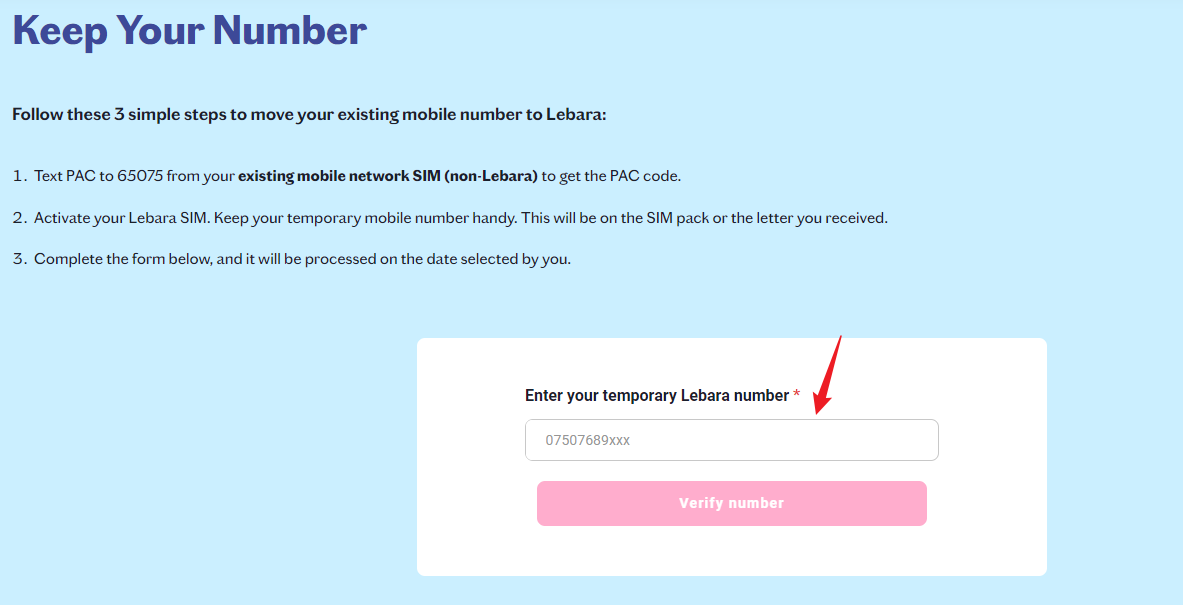Screen dimensions: 1183x605
Task: Click the temporary Lebara number input field
Action: click(x=731, y=440)
